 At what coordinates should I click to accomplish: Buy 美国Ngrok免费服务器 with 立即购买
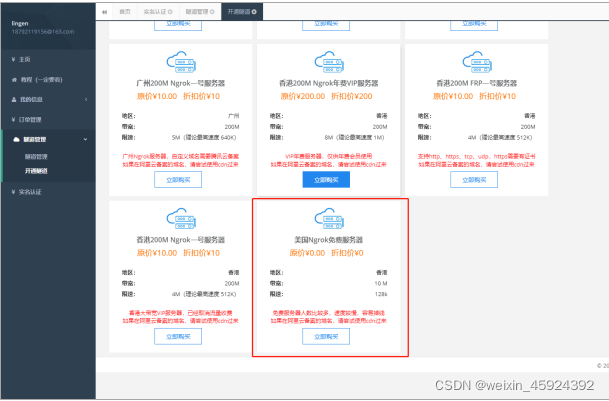[326, 336]
